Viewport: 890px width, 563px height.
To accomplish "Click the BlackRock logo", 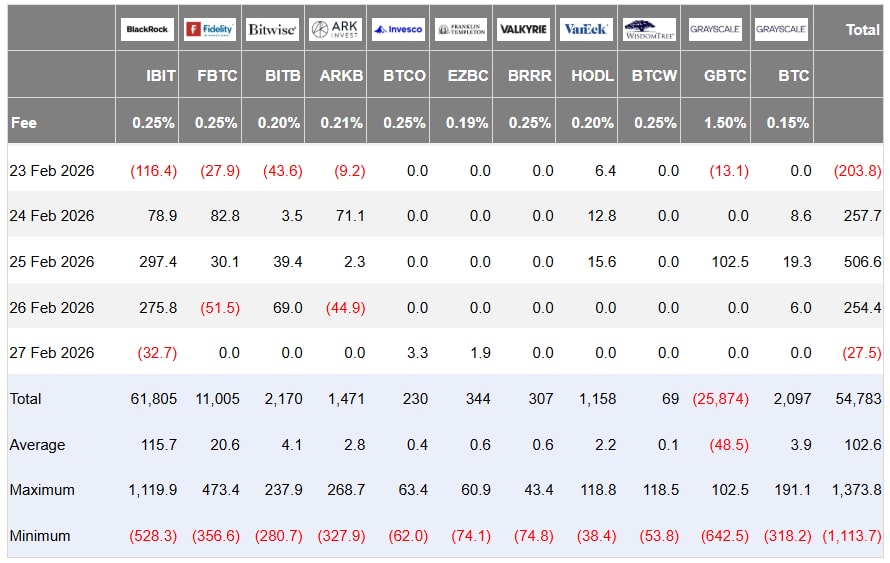I will [147, 30].
